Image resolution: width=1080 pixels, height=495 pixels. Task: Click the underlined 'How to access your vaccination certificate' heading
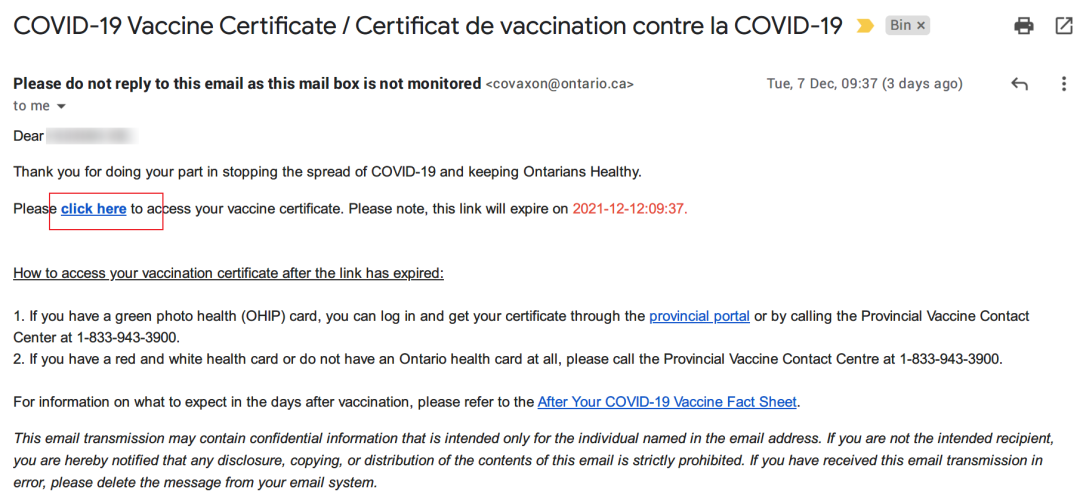click(x=229, y=273)
